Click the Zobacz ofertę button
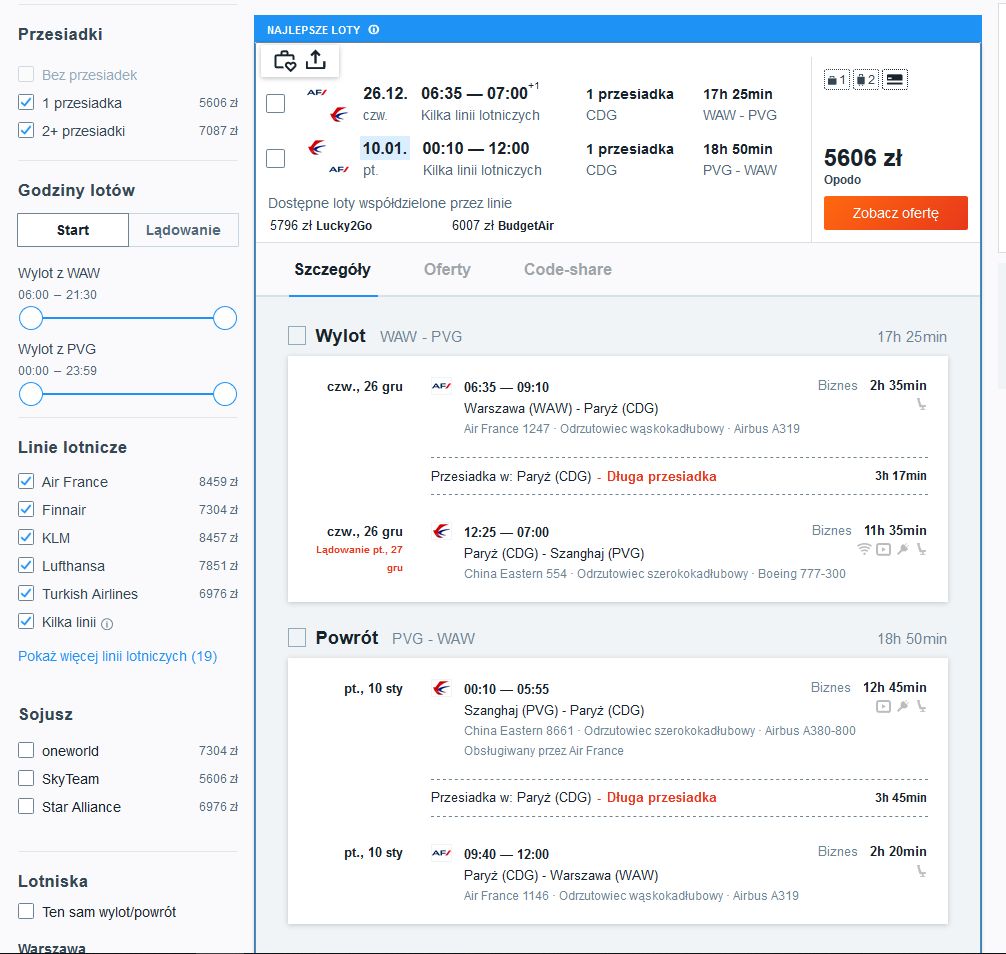Image resolution: width=1006 pixels, height=954 pixels. 896,213
